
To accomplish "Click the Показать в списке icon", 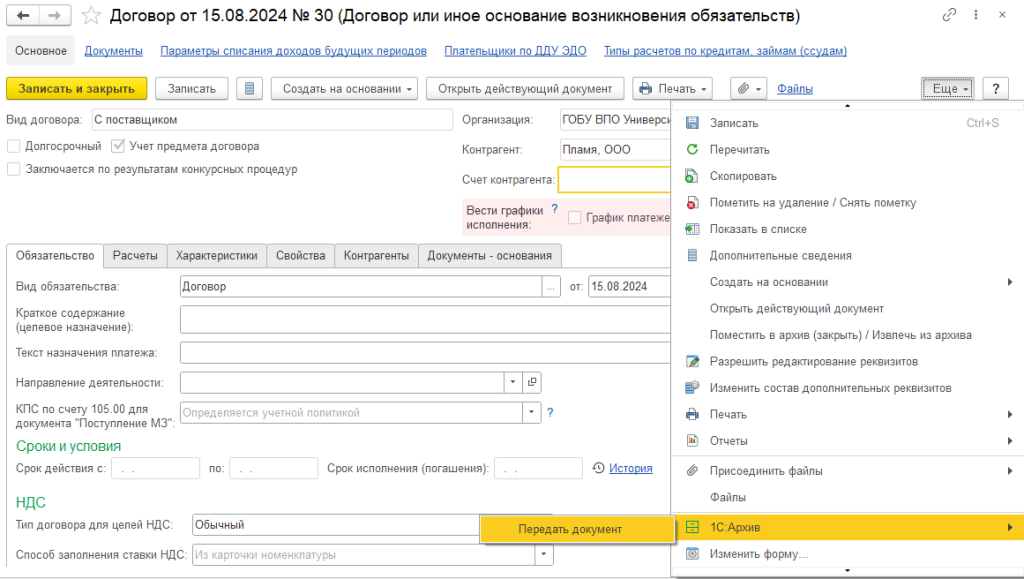I will (692, 229).
